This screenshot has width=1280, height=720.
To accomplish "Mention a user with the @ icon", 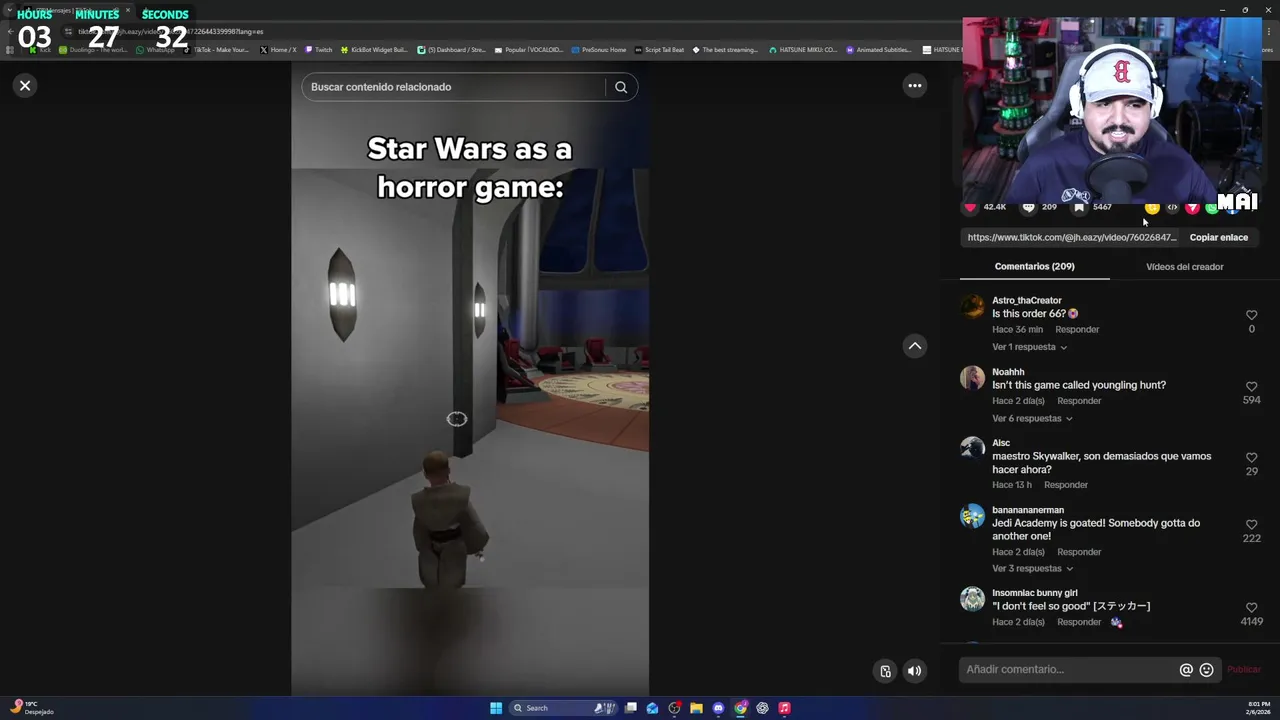I will 1186,670.
